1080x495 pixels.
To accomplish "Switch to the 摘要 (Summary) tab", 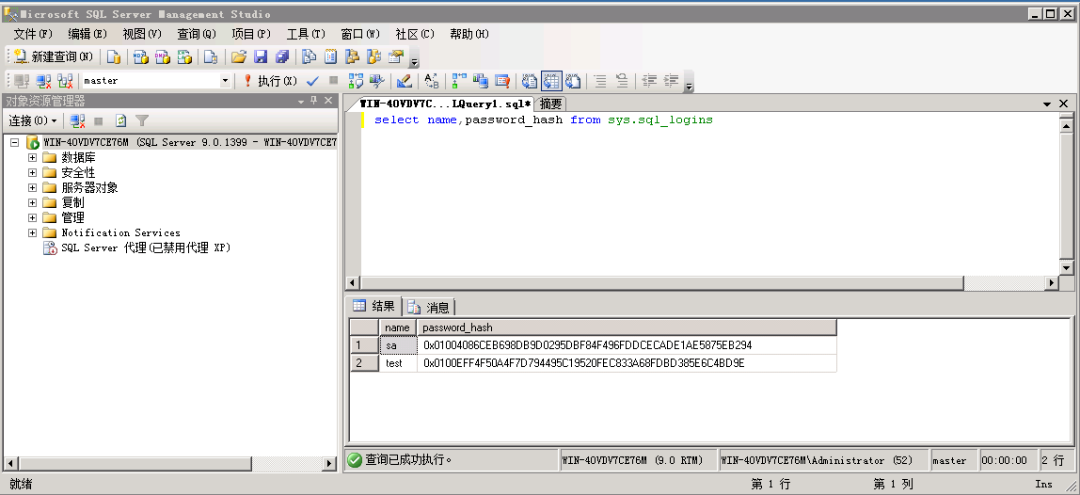I will (551, 104).
